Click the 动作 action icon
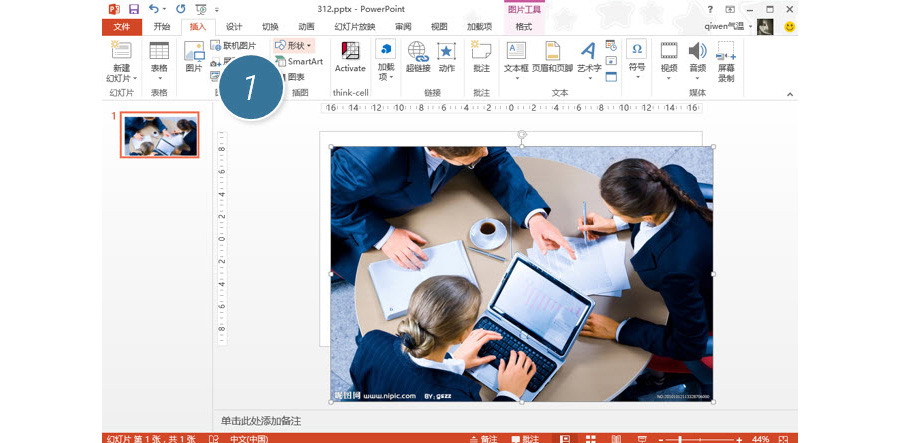The width and height of the screenshot is (900, 443). (446, 56)
